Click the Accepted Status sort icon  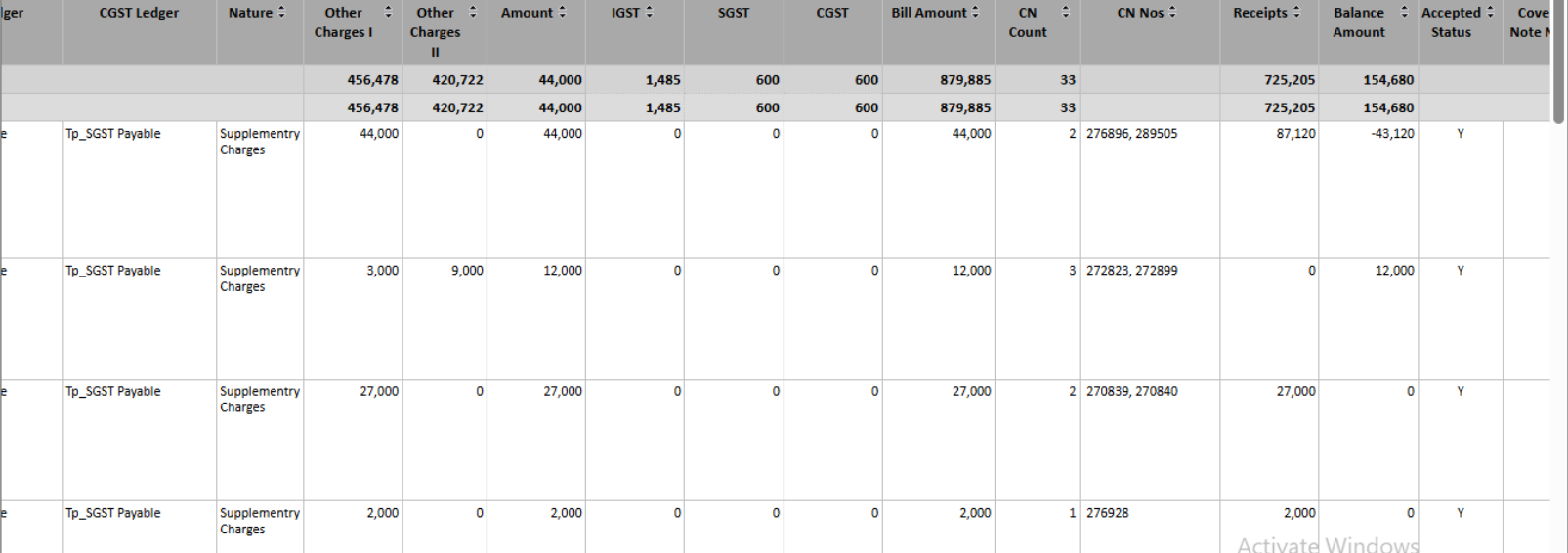1490,13
